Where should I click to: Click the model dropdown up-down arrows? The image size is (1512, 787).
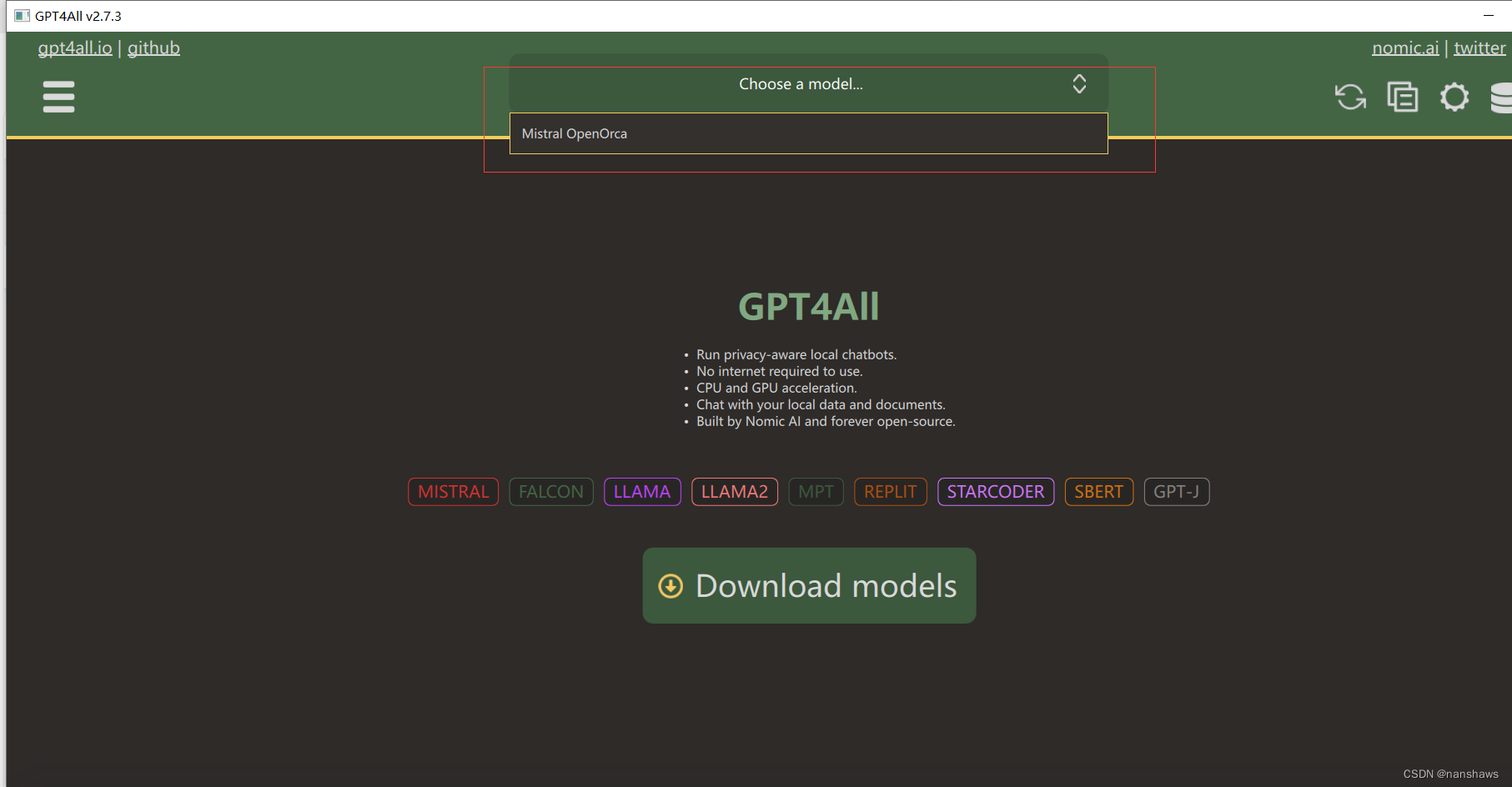pos(1079,83)
